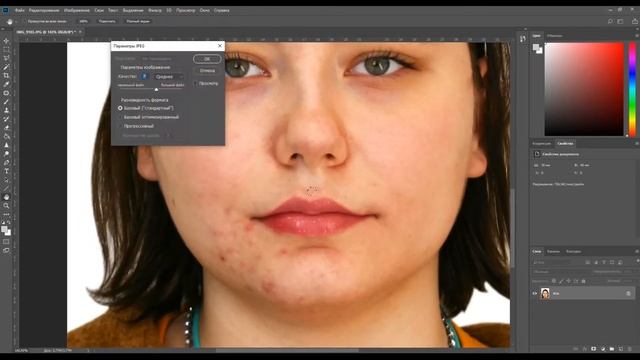Select the Paint Bucket tool
The image size is (640, 360).
click(6, 136)
